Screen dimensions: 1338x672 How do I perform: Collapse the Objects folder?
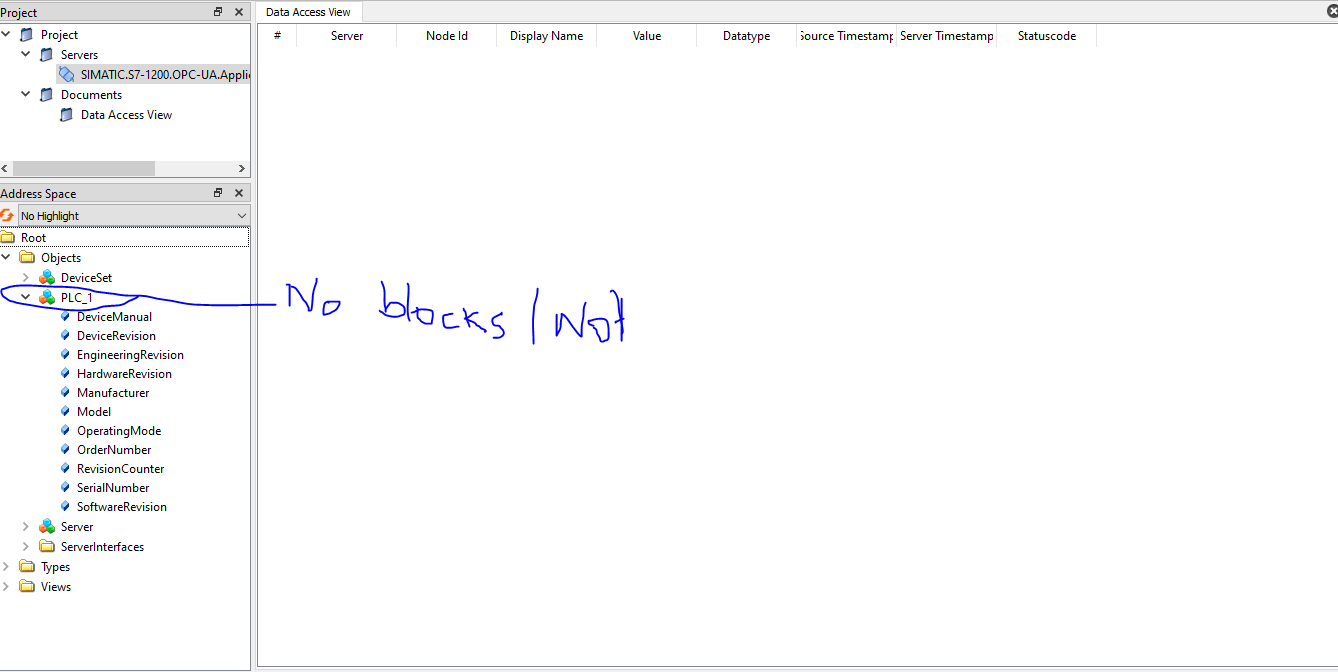click(6, 258)
